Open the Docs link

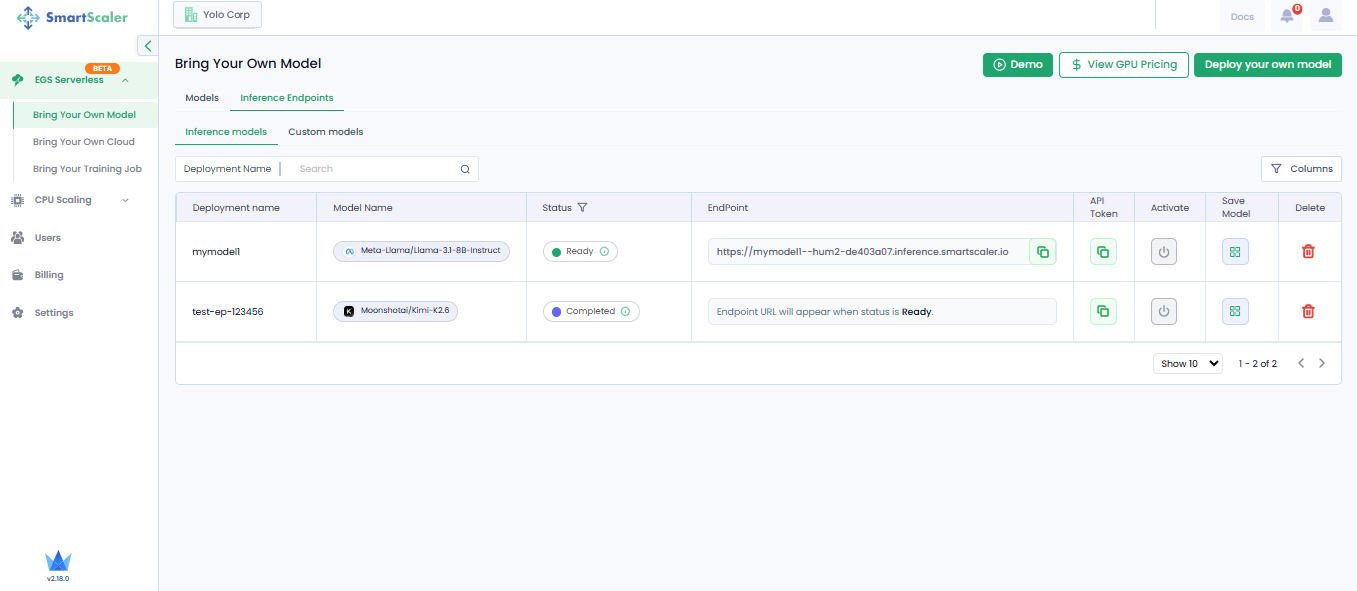(x=1242, y=16)
